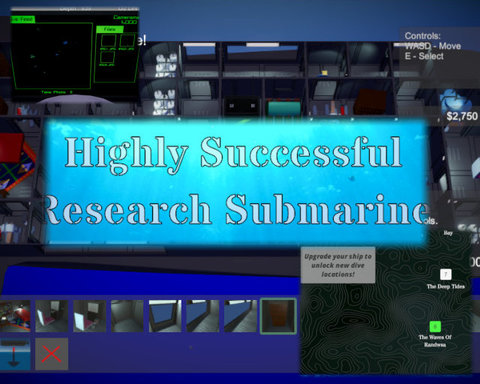Open the green Files tab on monitor
This screenshot has width=480, height=384.
click(110, 30)
